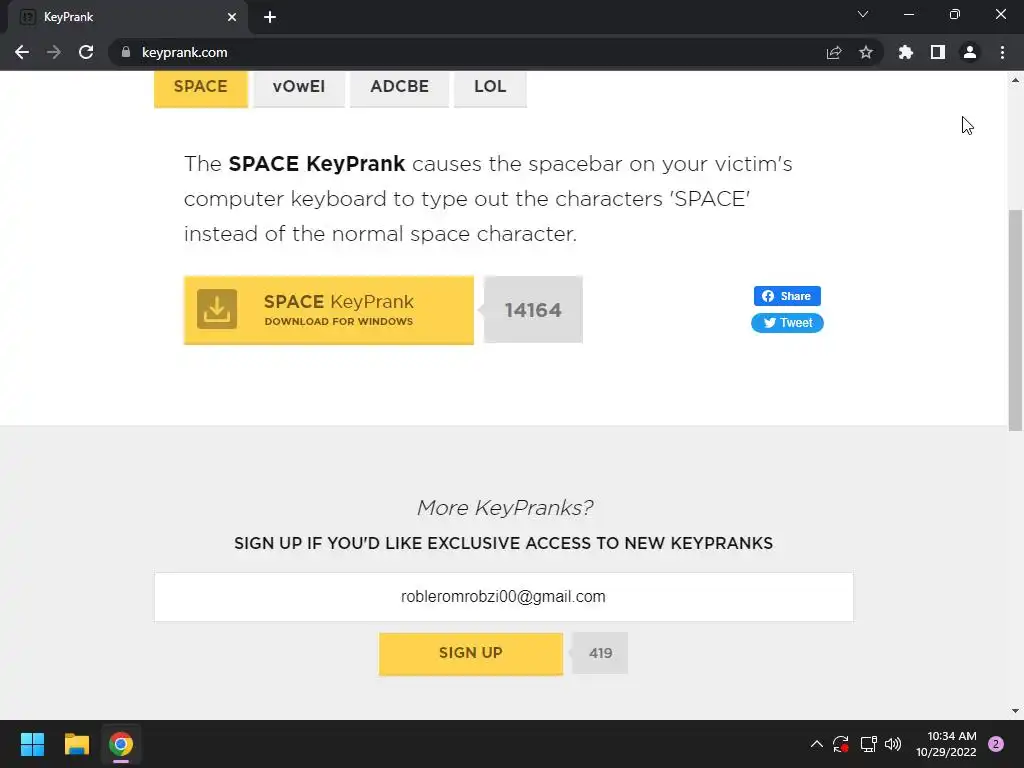Open tab search chevron
This screenshot has width=1024, height=768.
click(863, 14)
